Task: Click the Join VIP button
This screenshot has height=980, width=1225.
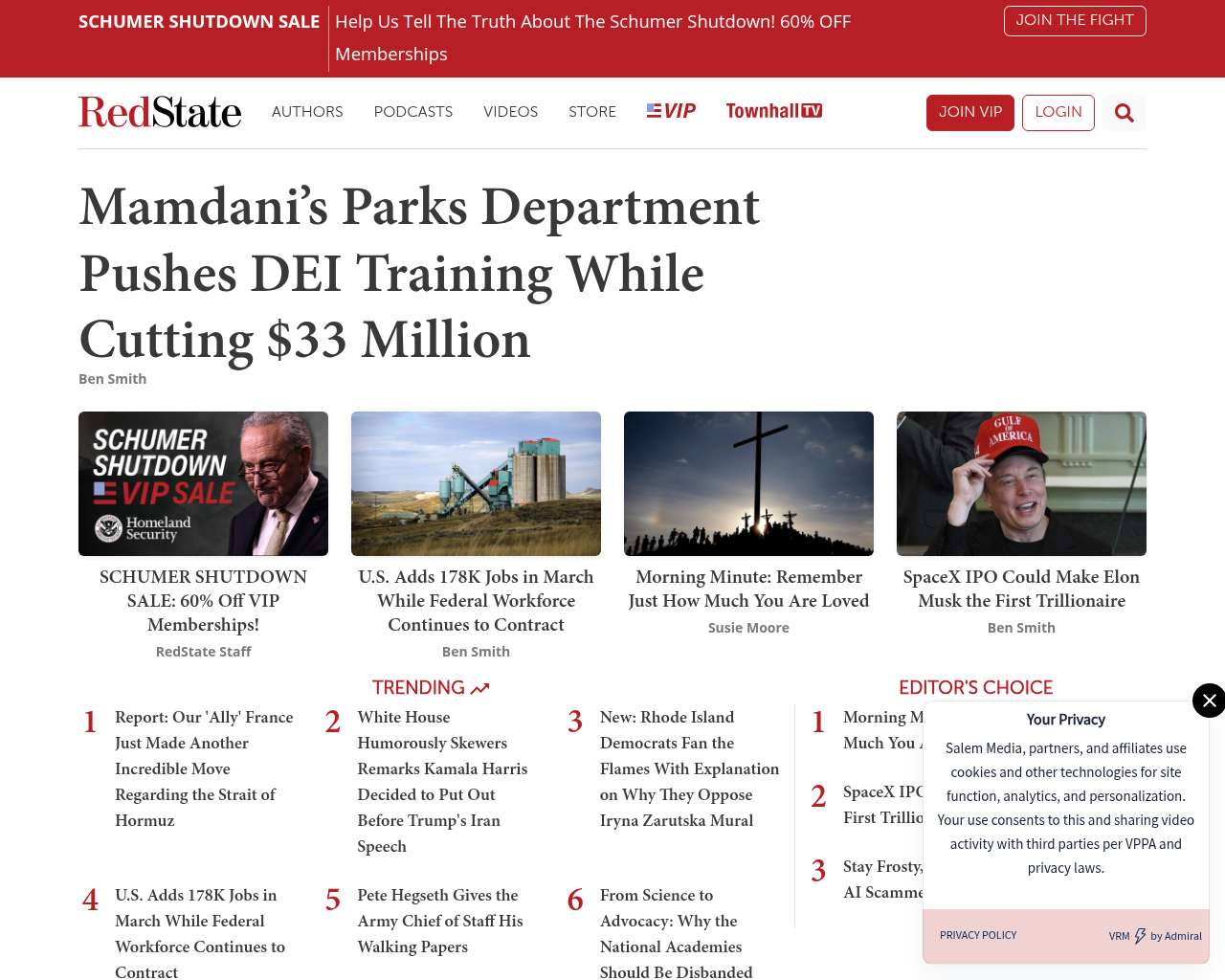Action: point(969,113)
